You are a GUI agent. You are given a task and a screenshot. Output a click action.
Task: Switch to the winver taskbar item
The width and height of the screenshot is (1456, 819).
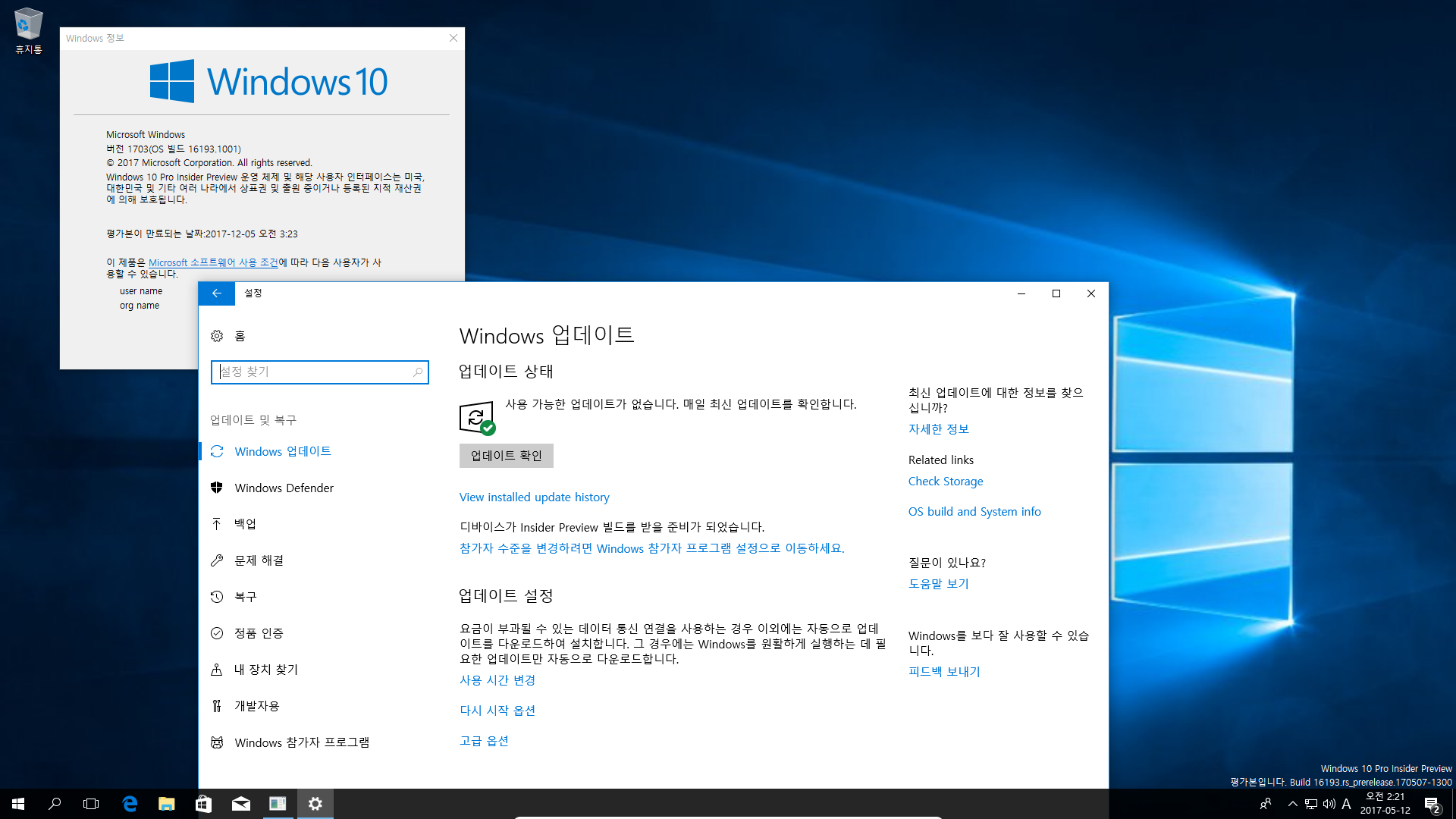278,804
